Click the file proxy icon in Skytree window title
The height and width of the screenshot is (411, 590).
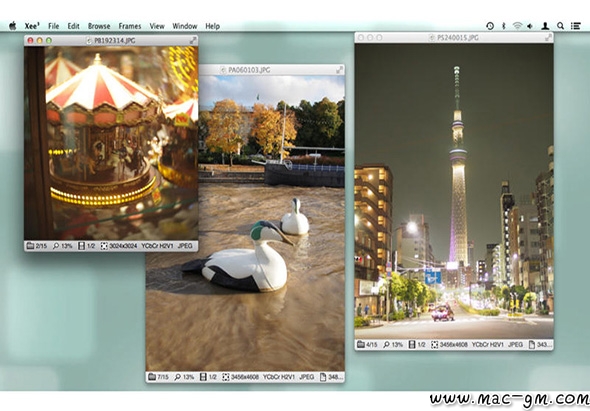click(x=432, y=38)
